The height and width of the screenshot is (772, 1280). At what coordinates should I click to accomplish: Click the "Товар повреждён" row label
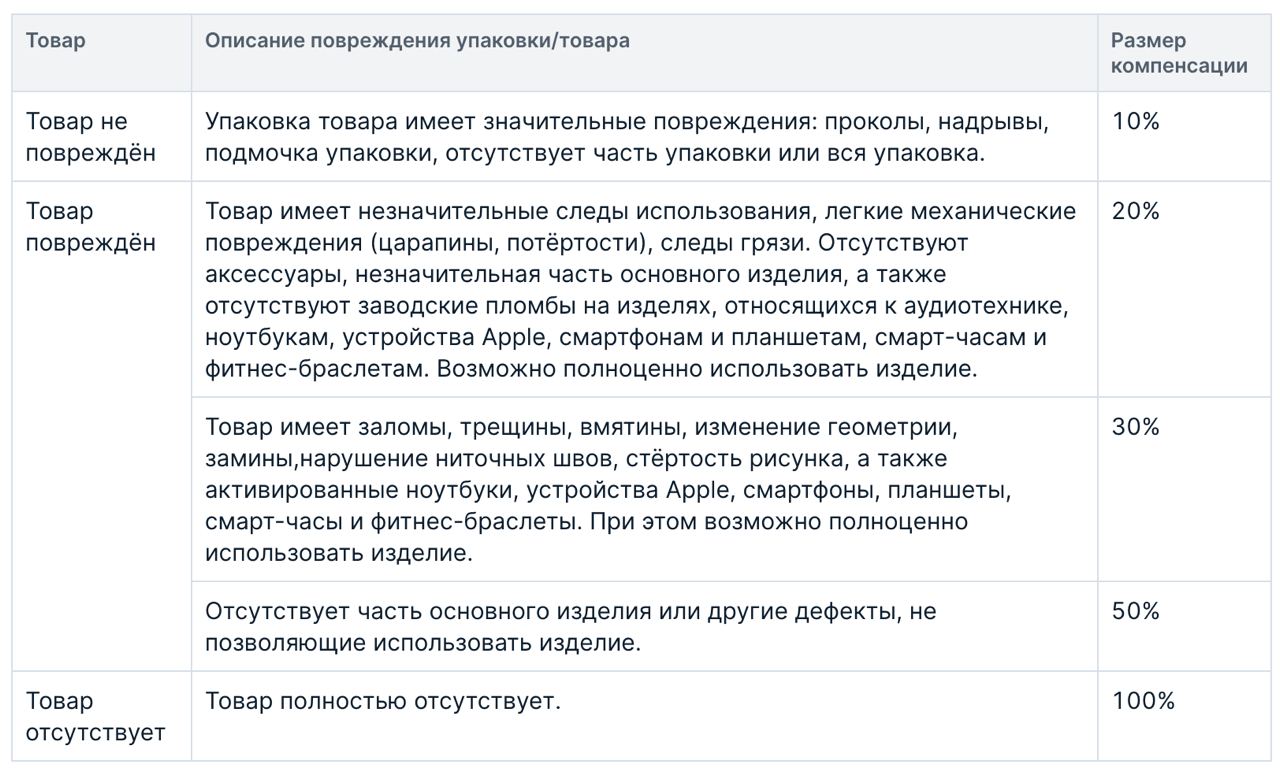coord(90,227)
